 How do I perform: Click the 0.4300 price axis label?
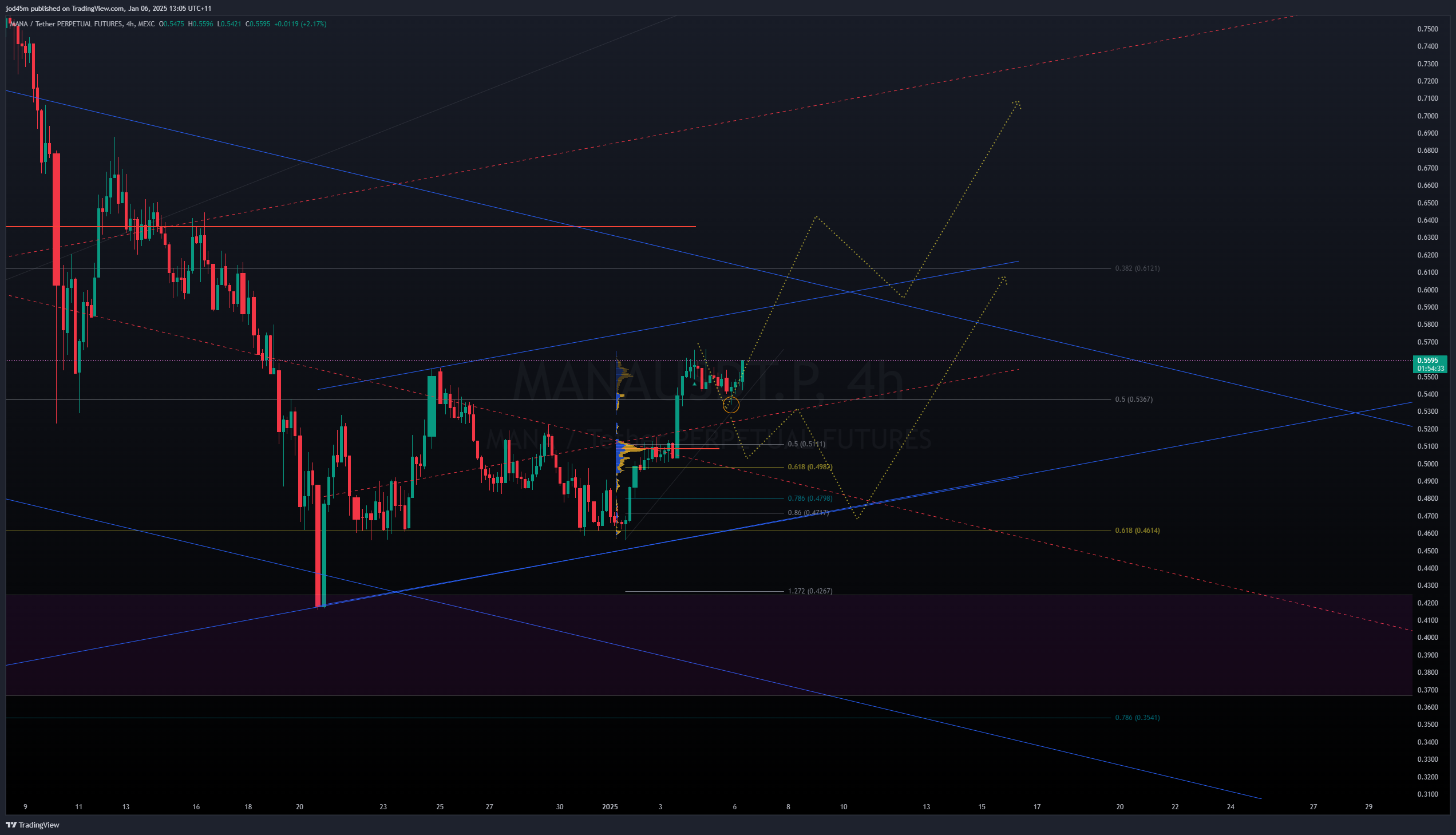click(x=1427, y=585)
